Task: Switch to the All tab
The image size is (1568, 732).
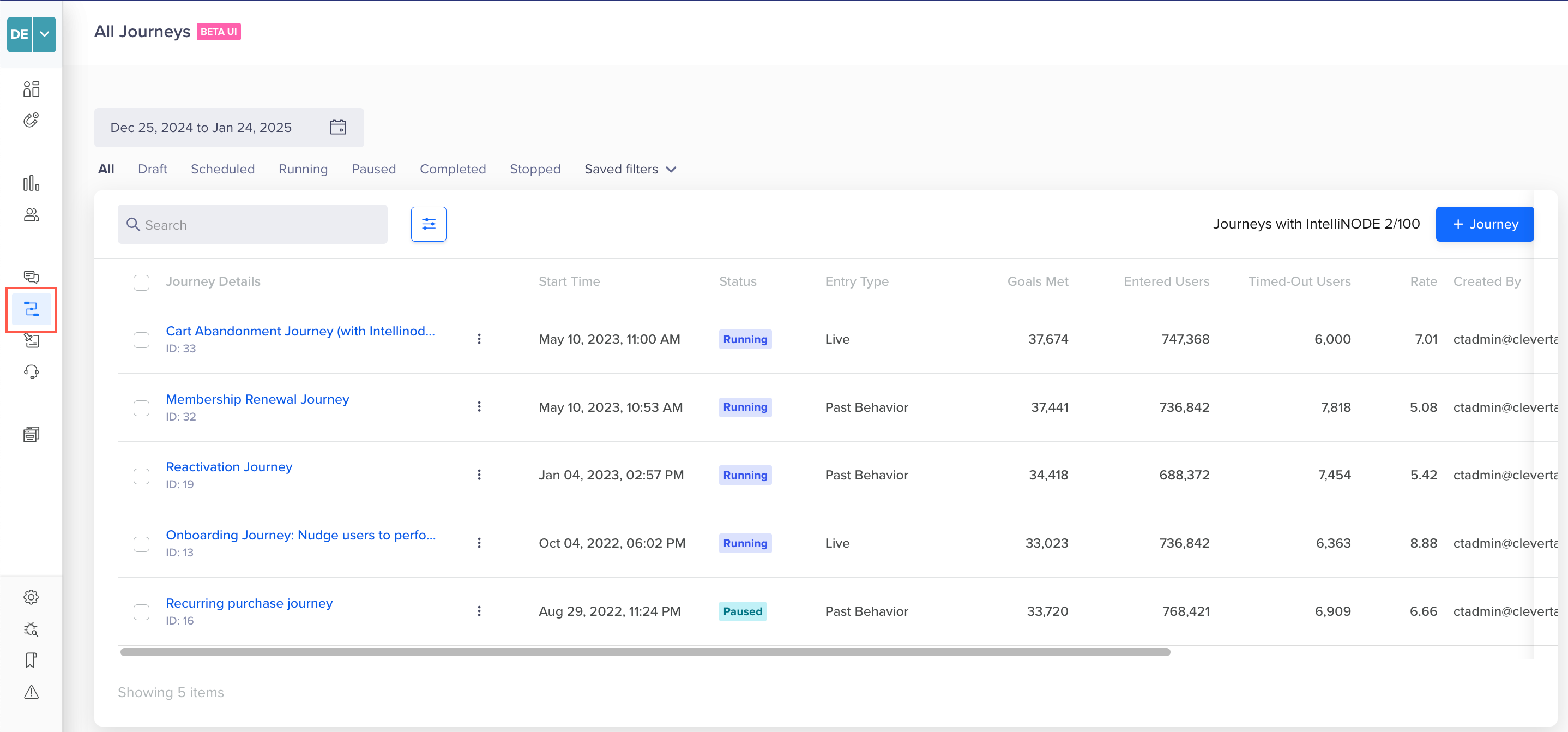Action: pos(106,169)
